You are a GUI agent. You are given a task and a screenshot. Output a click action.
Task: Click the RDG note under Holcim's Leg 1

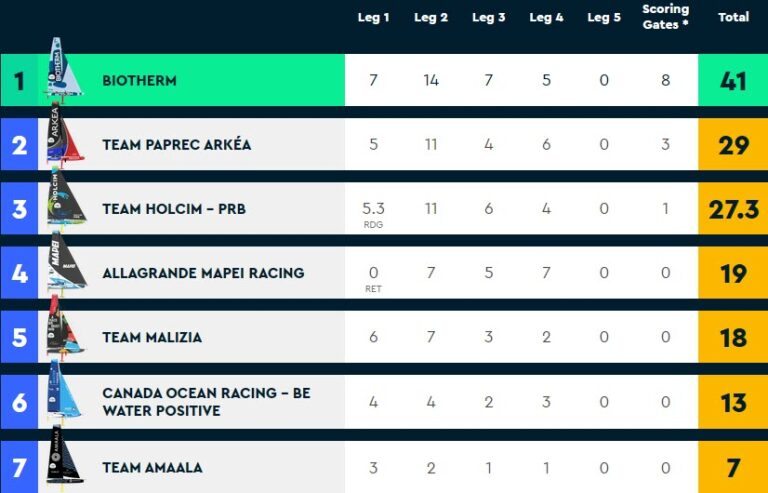pos(373,225)
